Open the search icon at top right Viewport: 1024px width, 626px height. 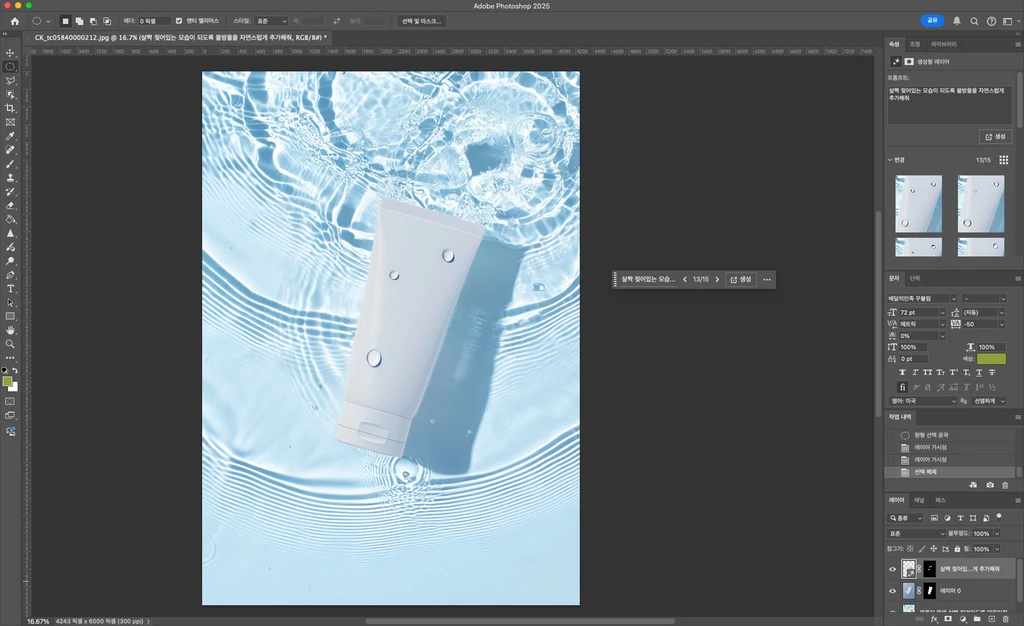[974, 21]
